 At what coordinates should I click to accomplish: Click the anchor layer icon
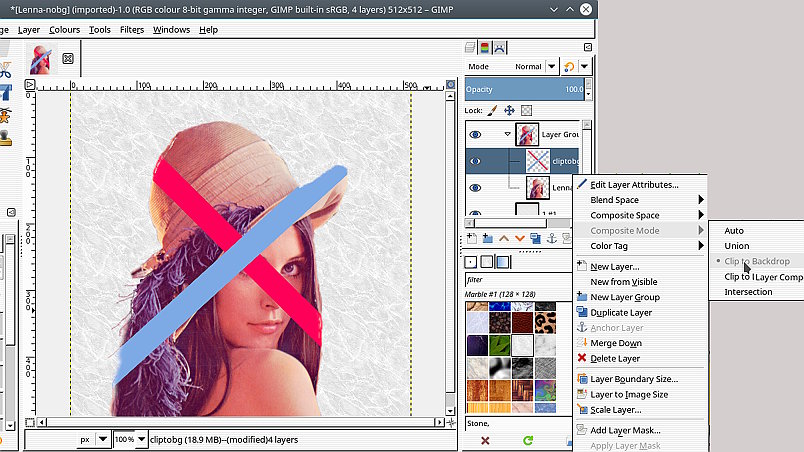click(x=551, y=238)
